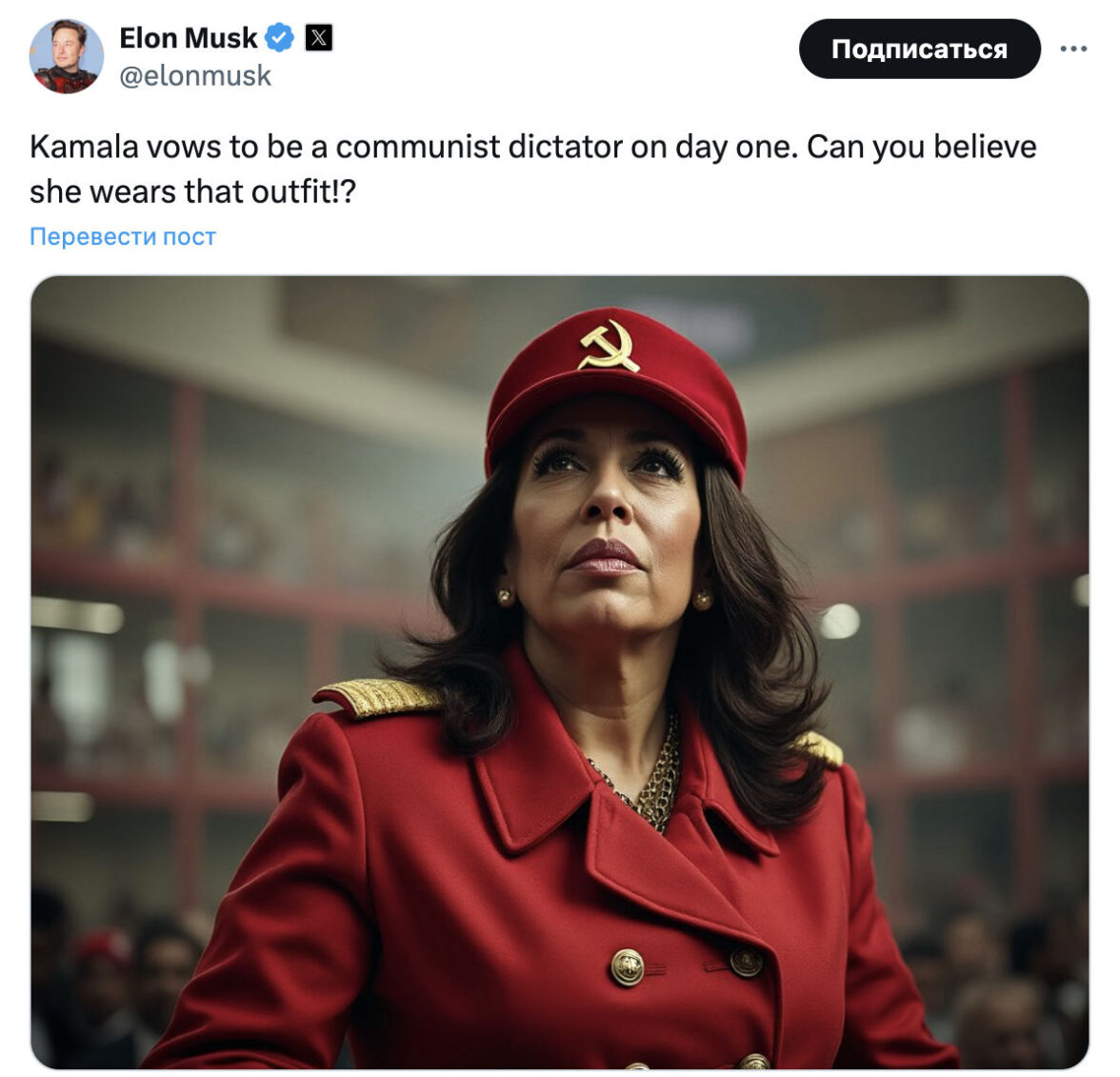
Task: Click the Elon Musk display name
Action: tap(188, 38)
